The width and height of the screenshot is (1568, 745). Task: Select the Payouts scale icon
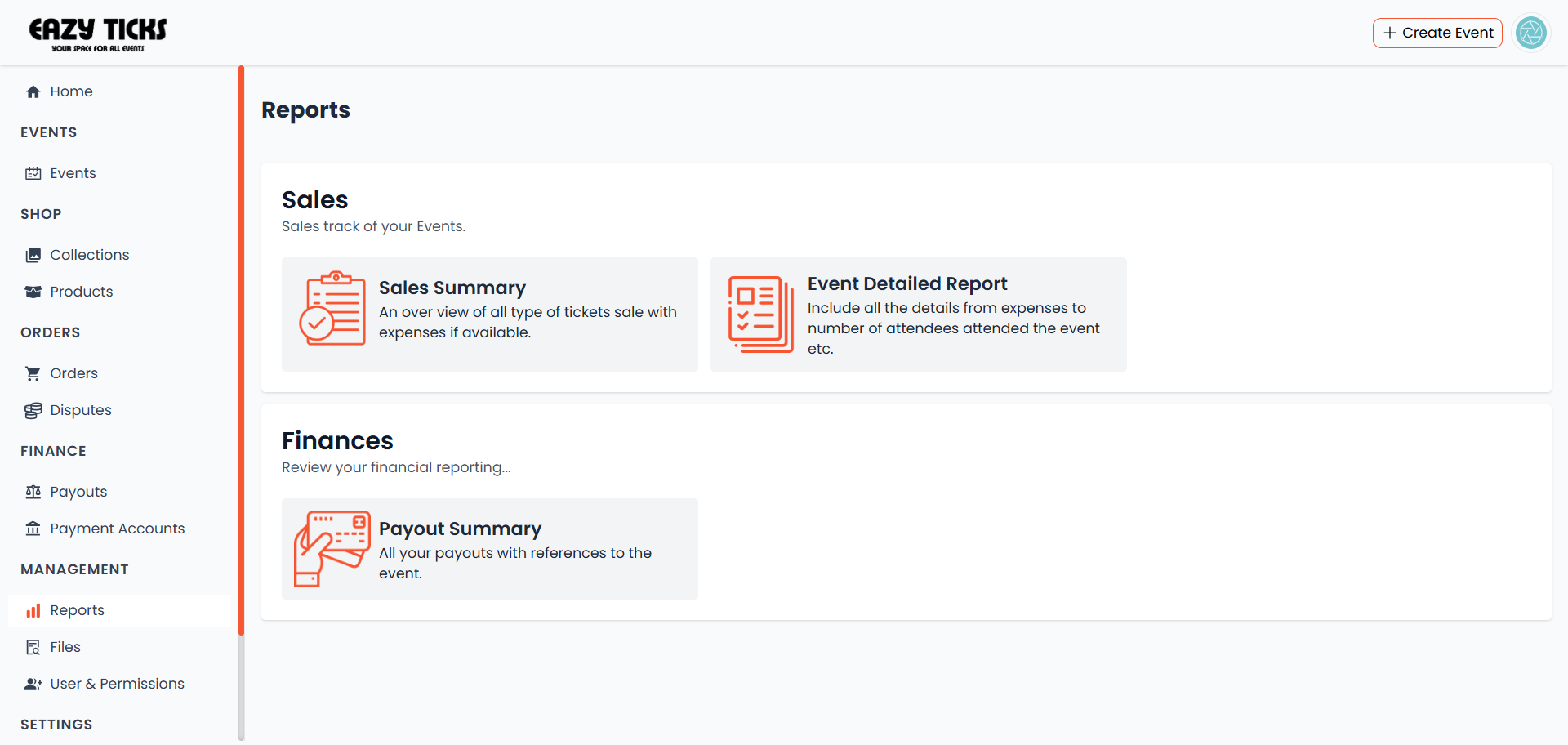33,492
